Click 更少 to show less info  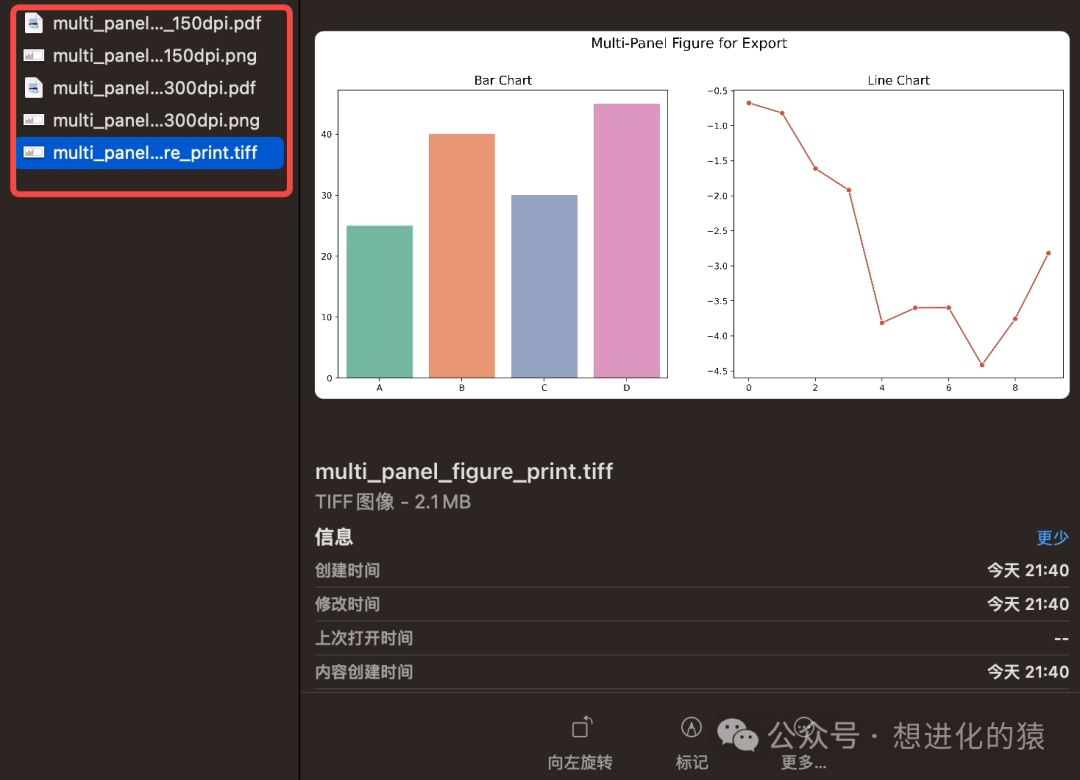(x=1052, y=537)
